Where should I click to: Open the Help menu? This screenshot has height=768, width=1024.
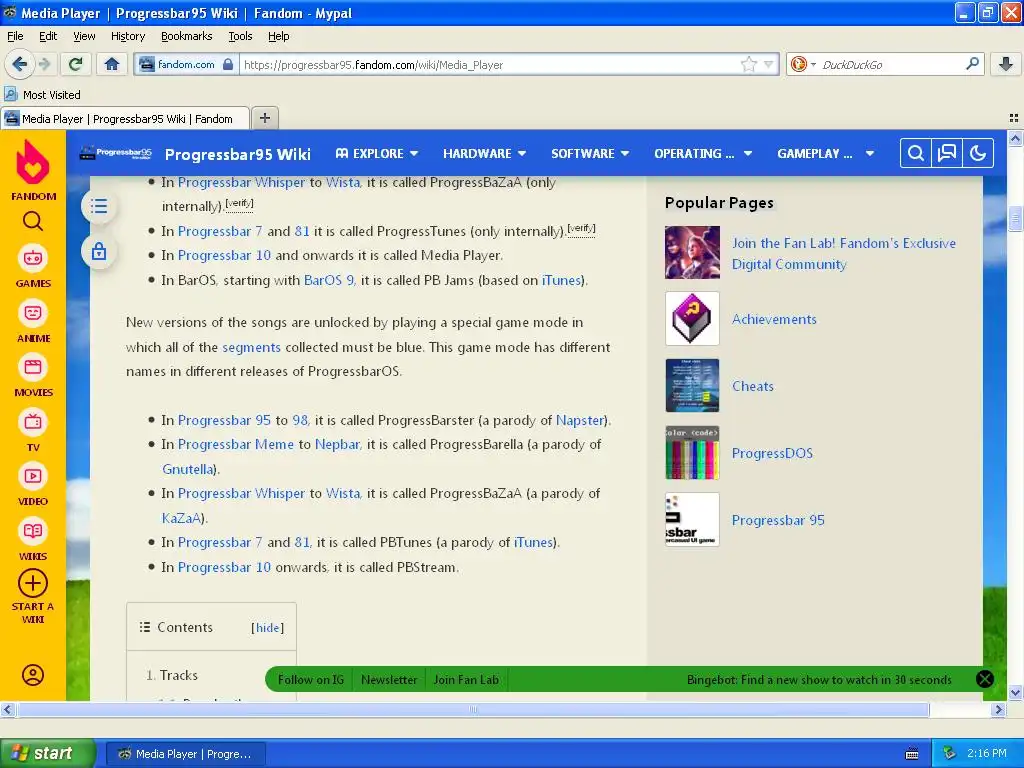pos(278,37)
